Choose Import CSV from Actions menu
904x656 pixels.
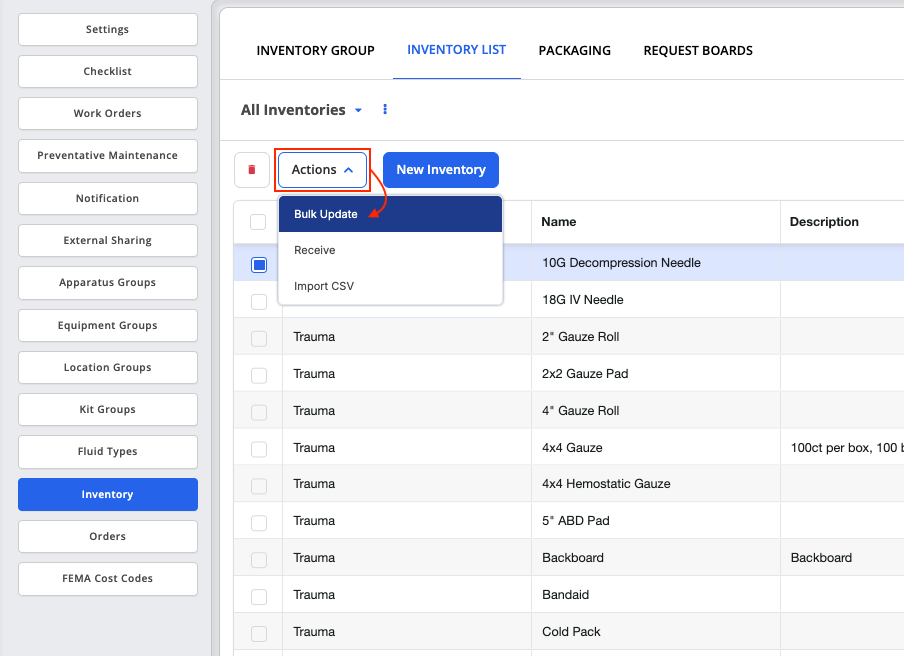[x=390, y=286]
